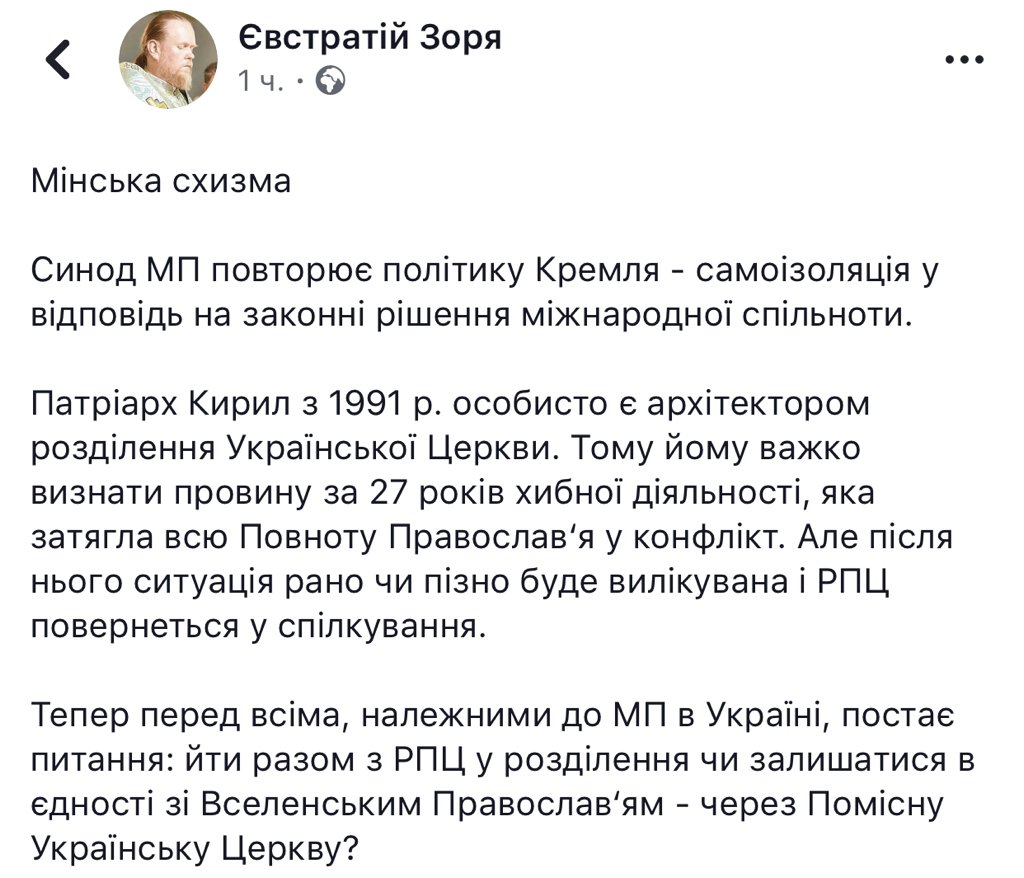This screenshot has height=878, width=1024.
Task: Click the "1 ч." post timestamp
Action: coord(262,83)
